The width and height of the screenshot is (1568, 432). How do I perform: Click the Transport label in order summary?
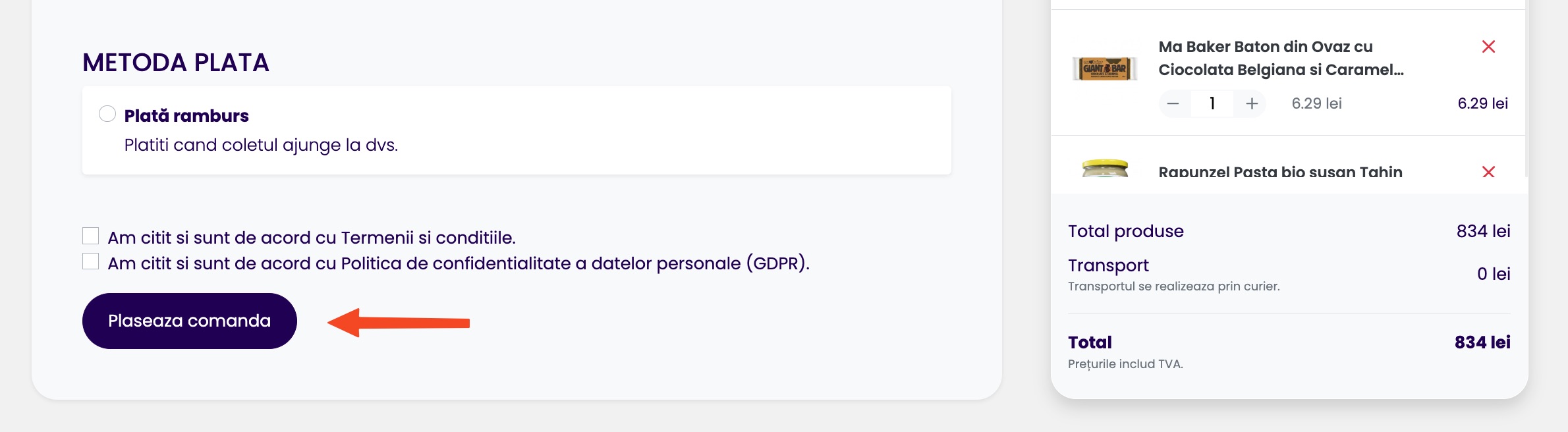point(1108,265)
